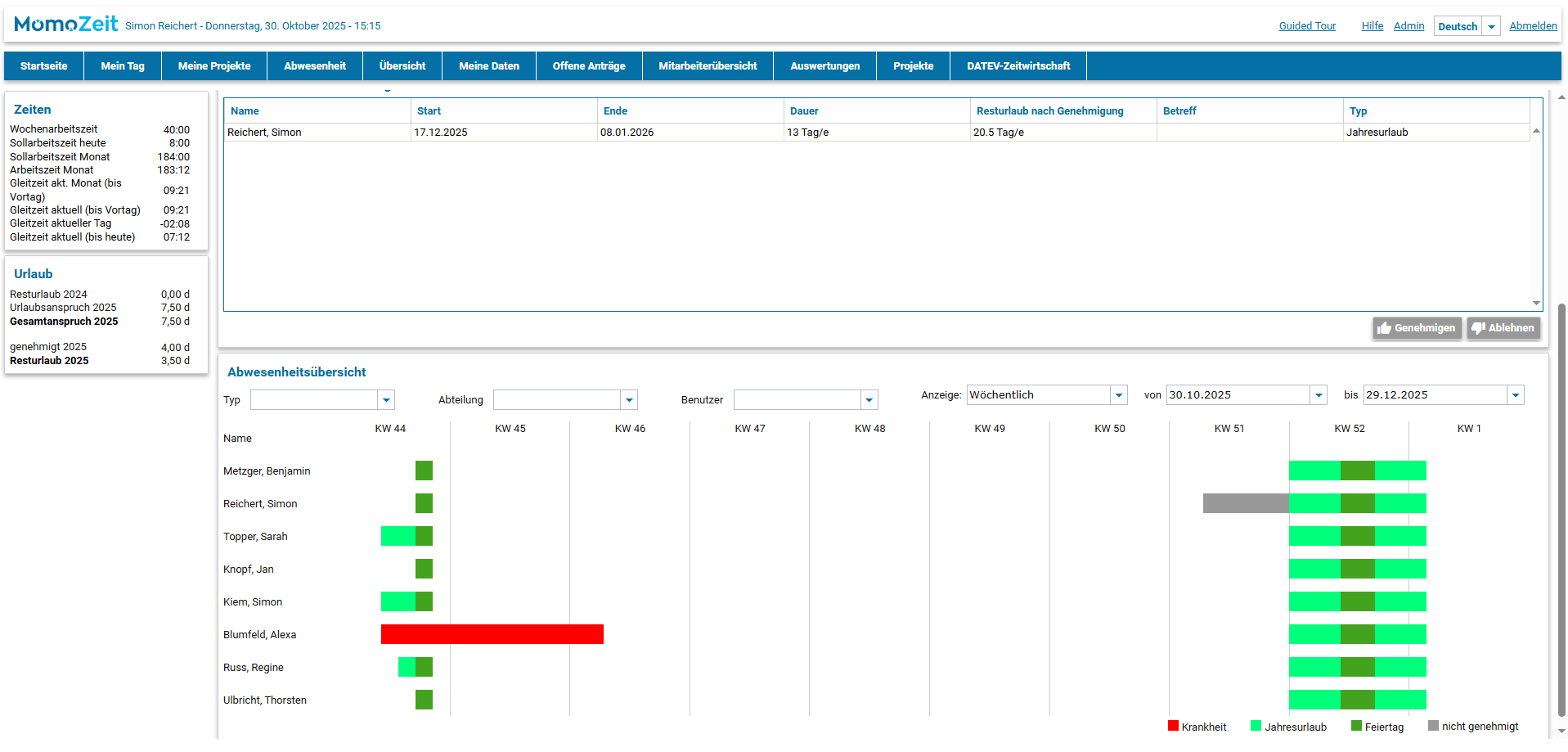
Task: Click Simon Reichert's grey unapproved bar
Action: pyautogui.click(x=1245, y=503)
